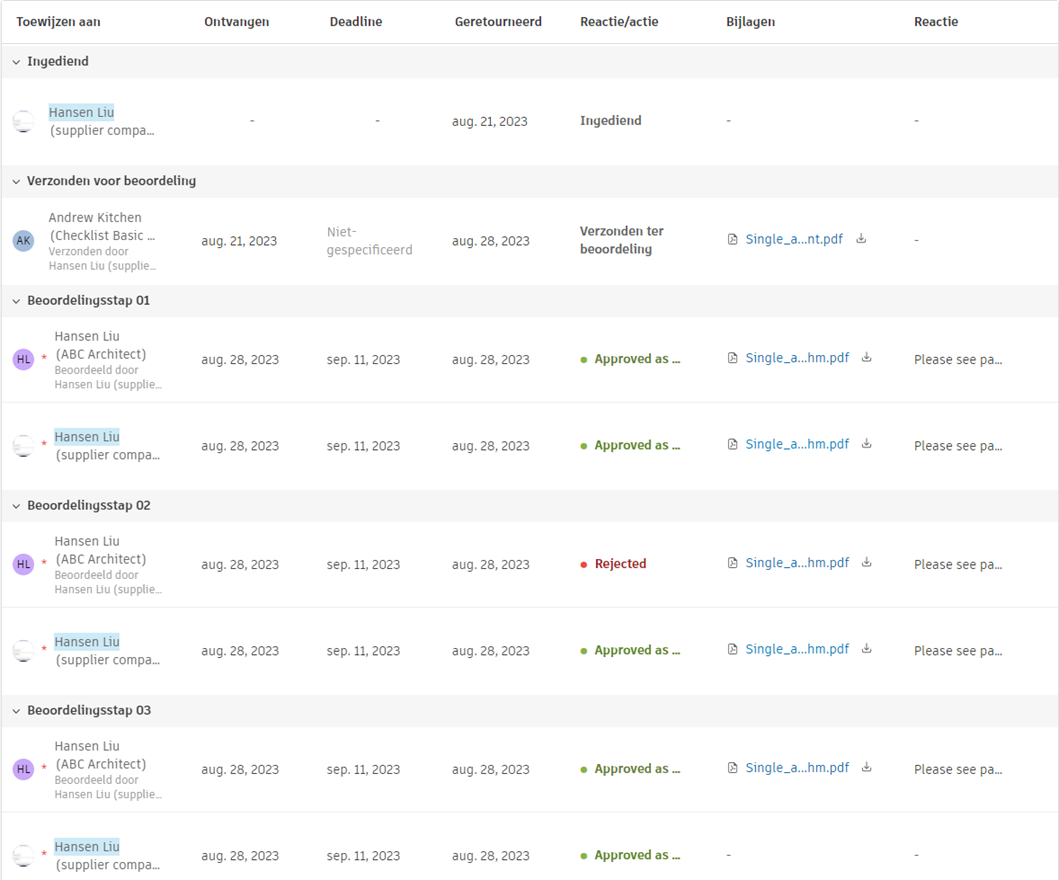Click download icon in Beoordelingsstap 01 supplier company row
Viewport: 1059px width, 880px height.
click(867, 444)
